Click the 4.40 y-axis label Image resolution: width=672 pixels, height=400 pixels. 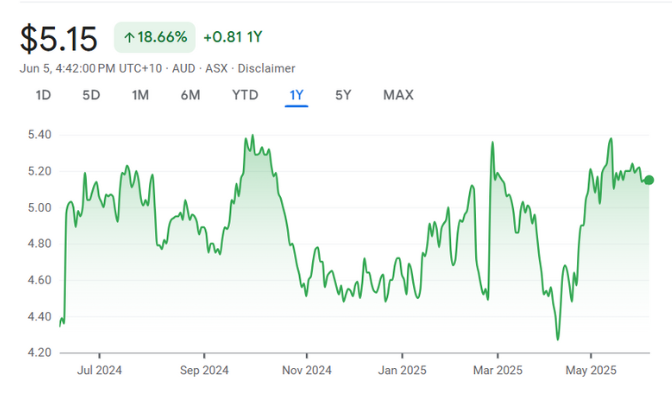point(39,316)
